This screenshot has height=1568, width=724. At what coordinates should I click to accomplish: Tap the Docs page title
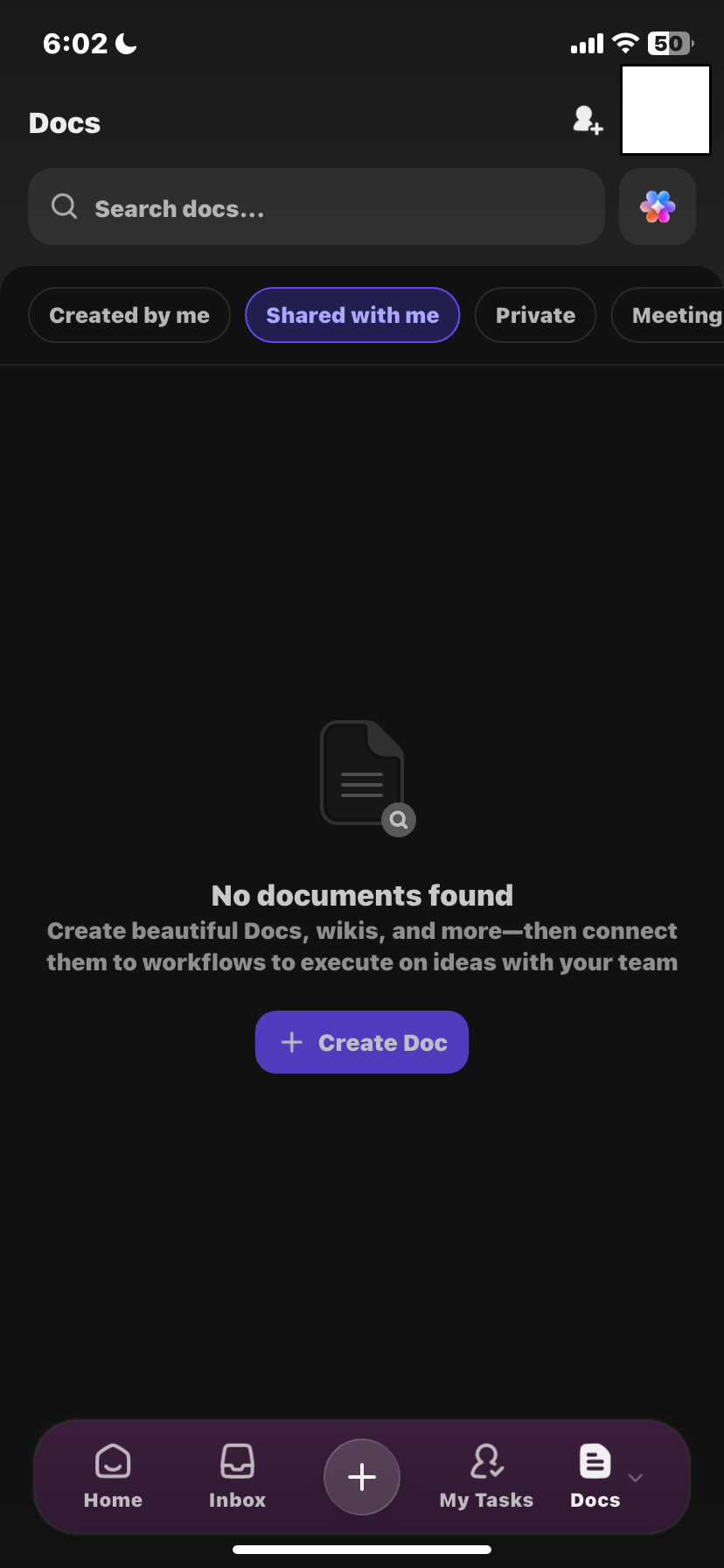pyautogui.click(x=65, y=123)
